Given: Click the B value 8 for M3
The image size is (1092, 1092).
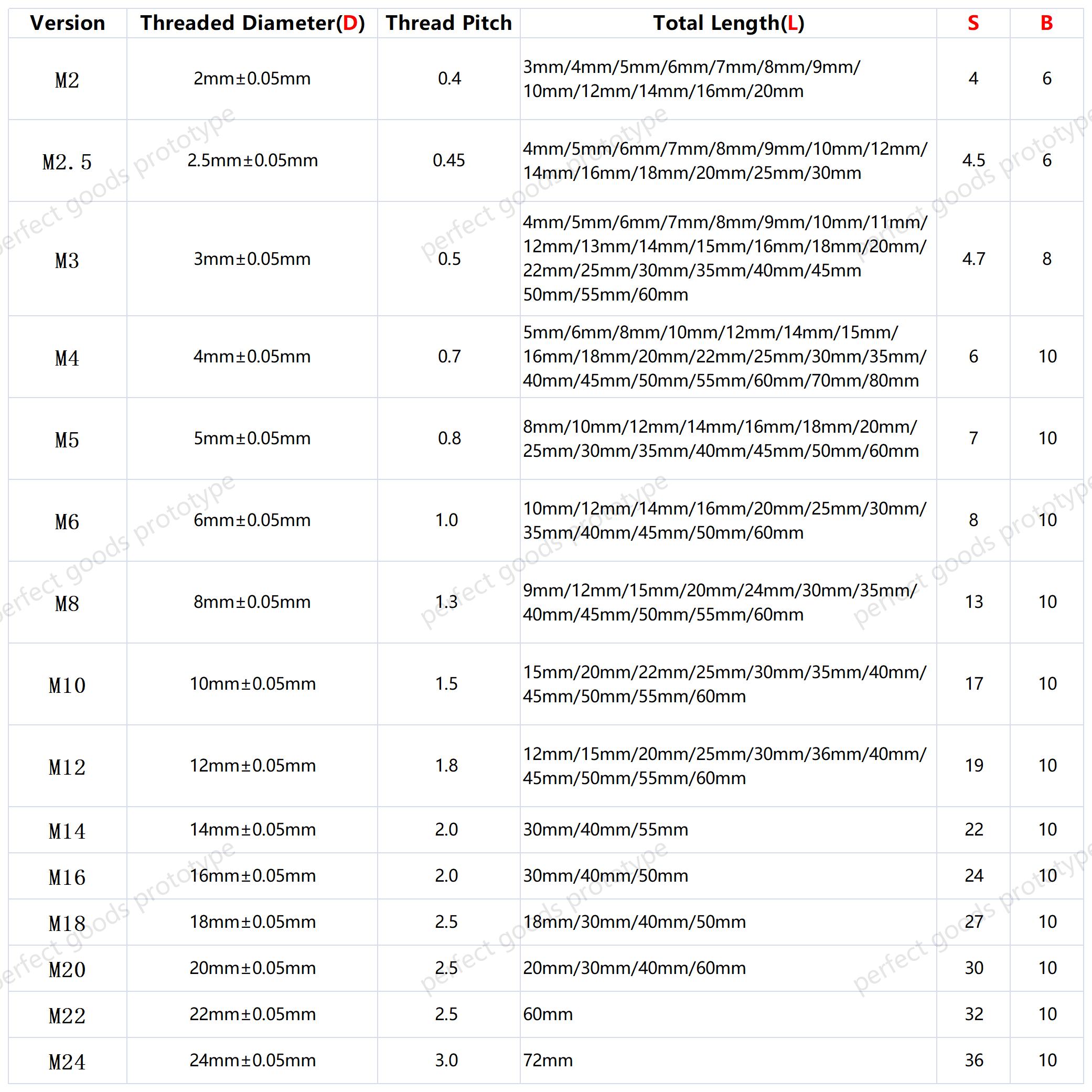Looking at the screenshot, I should (1047, 259).
